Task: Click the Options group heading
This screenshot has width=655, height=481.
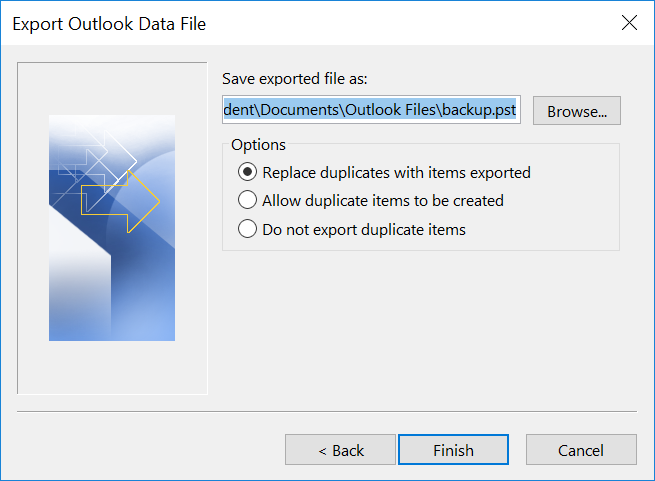Action: [x=258, y=145]
